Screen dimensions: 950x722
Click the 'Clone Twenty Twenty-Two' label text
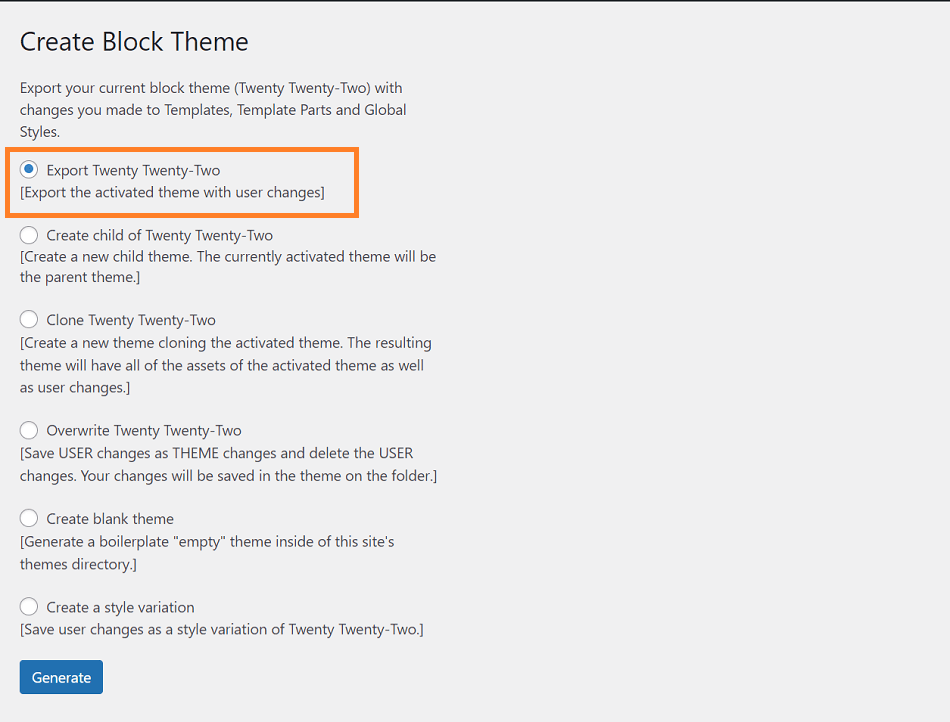(x=131, y=320)
